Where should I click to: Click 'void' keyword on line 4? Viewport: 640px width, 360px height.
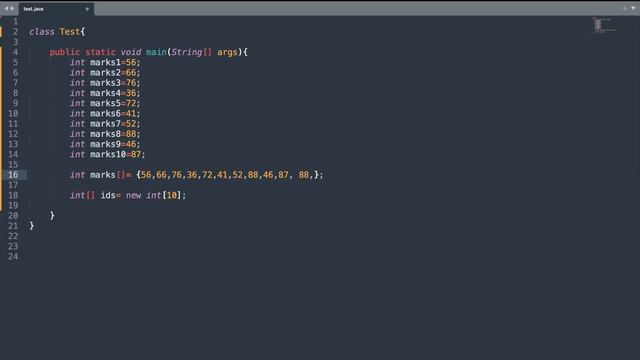[x=131, y=52]
